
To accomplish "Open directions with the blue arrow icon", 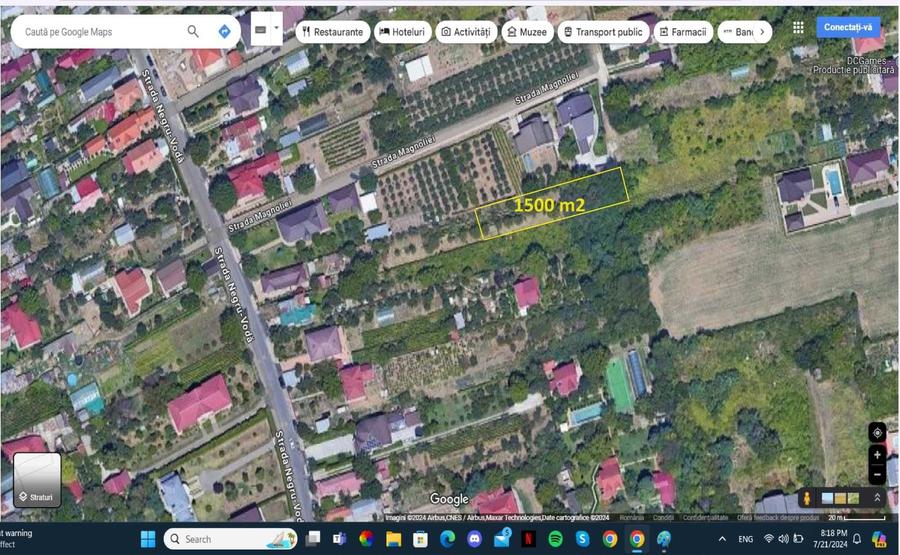I will pyautogui.click(x=224, y=32).
